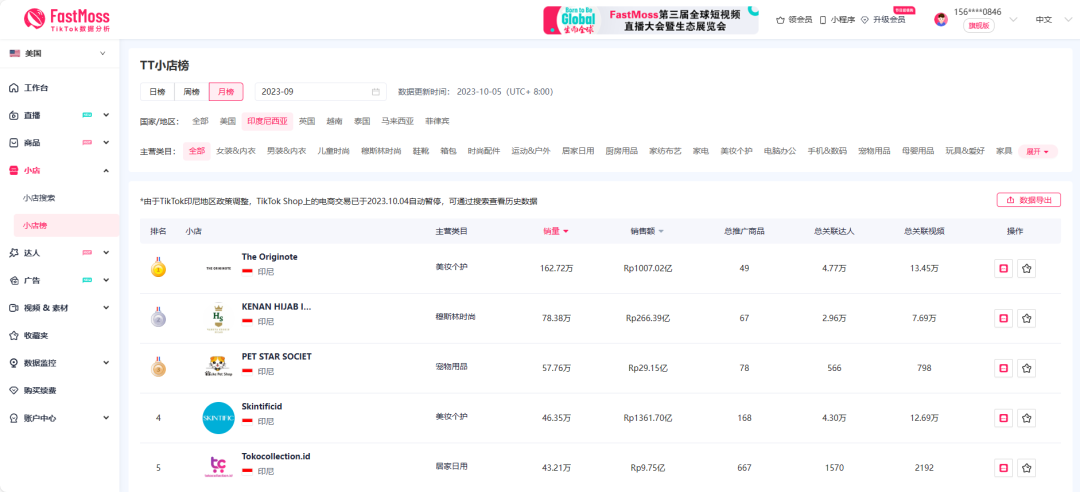The image size is (1080, 492).
Task: Click the 视频 & 素材 icon in sidebar
Action: 14,308
